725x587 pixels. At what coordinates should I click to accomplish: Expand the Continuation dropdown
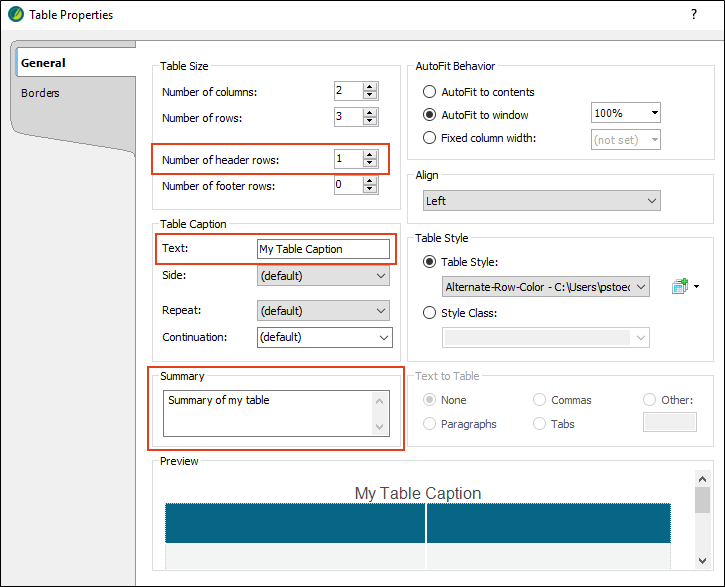[x=324, y=337]
